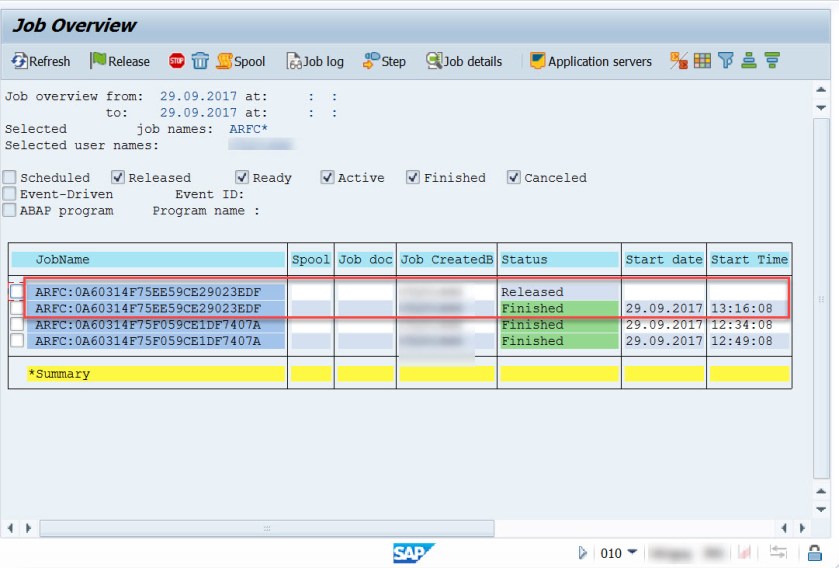Image resolution: width=839 pixels, height=568 pixels.
Task: Select checkbox of job started at 12:34:08
Action: 17,324
